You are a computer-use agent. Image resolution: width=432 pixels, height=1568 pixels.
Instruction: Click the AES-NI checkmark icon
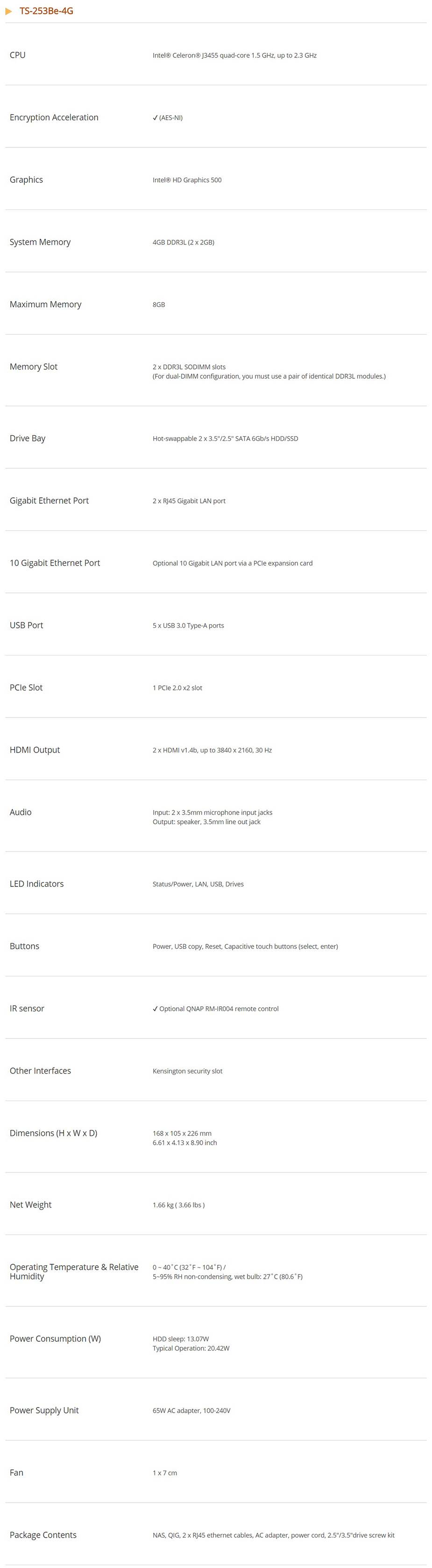click(156, 118)
